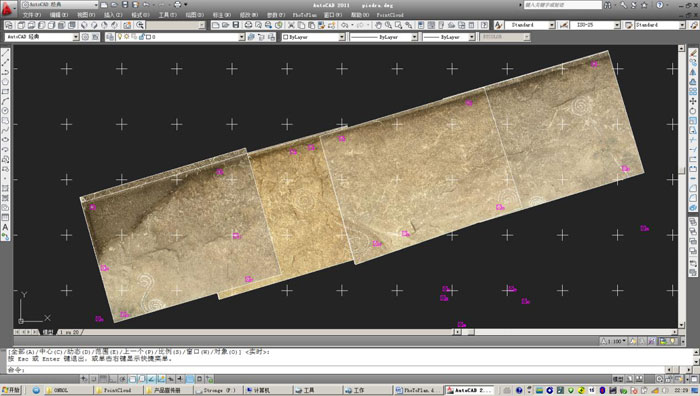The image size is (700, 396).
Task: Open the ByLayer lineweight dropdown
Action: (472, 37)
